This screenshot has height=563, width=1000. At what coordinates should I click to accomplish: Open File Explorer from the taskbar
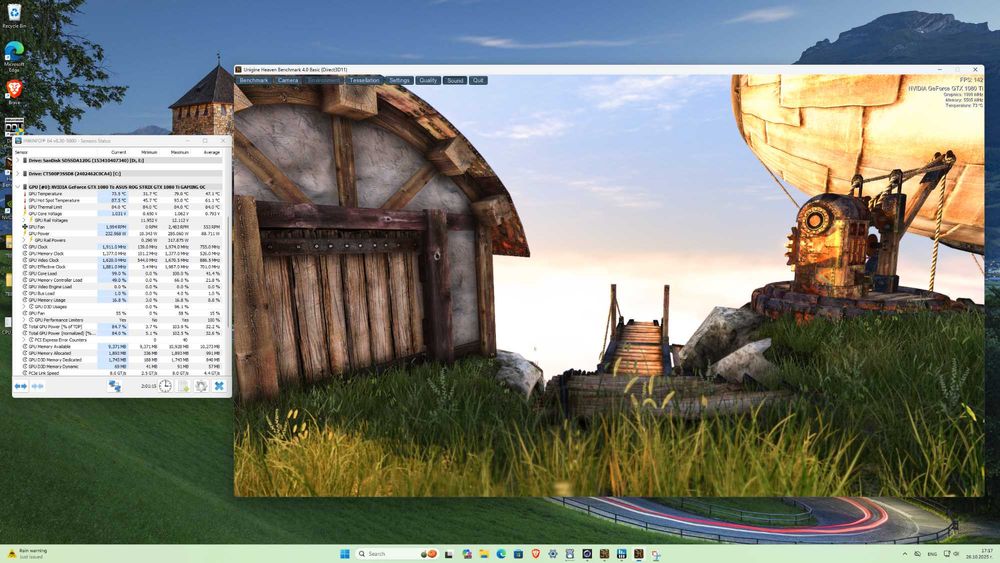tap(484, 554)
